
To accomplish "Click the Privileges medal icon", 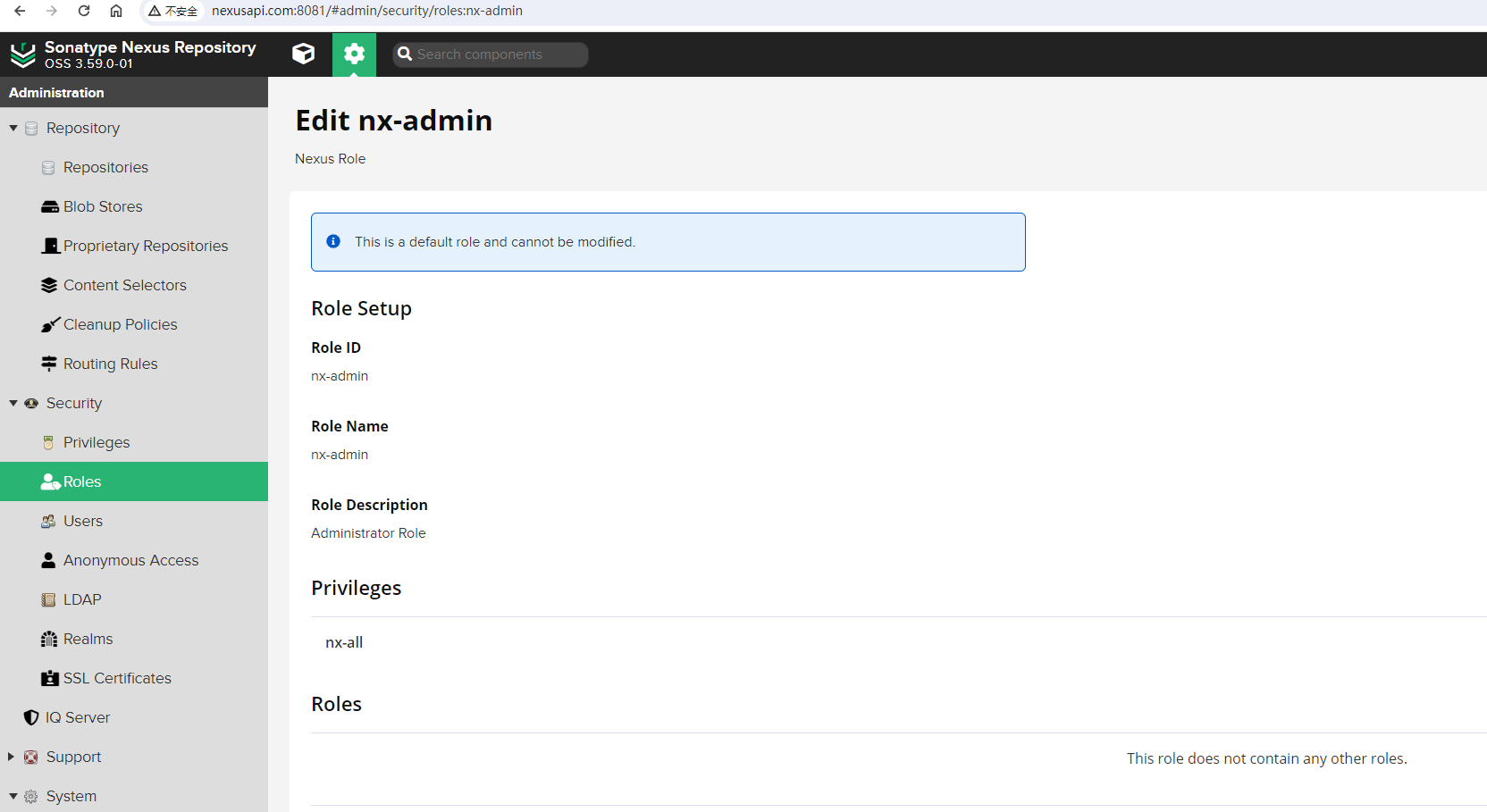I will coord(48,443).
